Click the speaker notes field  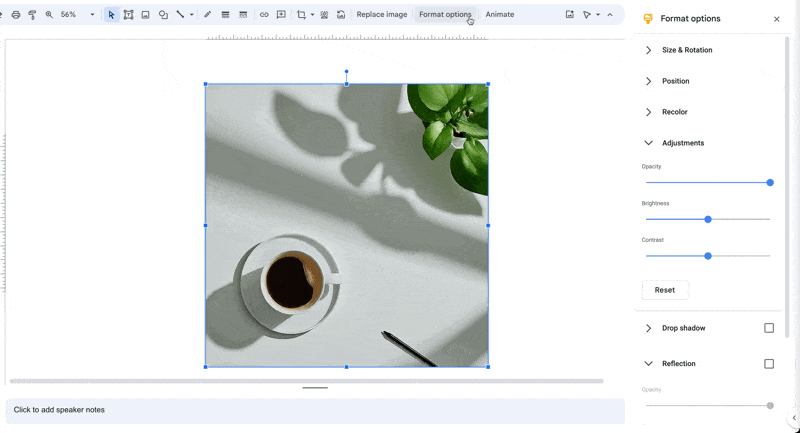click(315, 411)
